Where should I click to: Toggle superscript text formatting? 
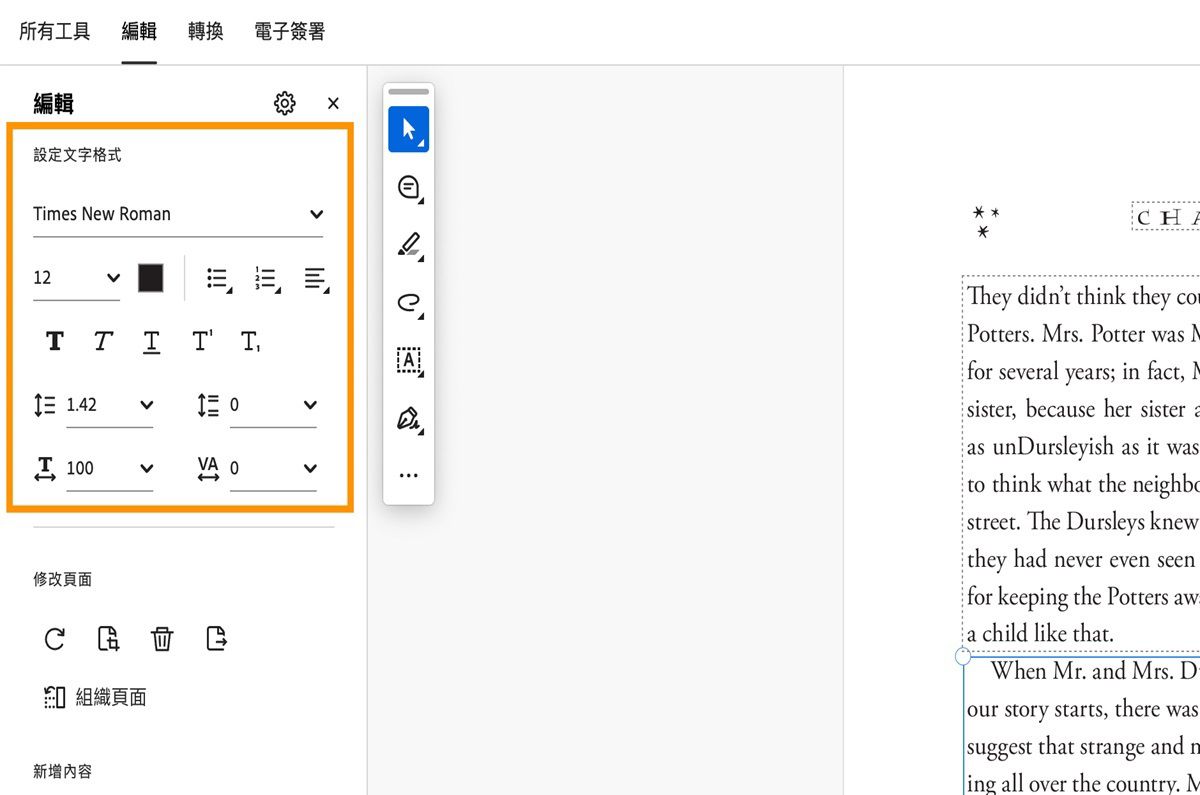pyautogui.click(x=201, y=341)
